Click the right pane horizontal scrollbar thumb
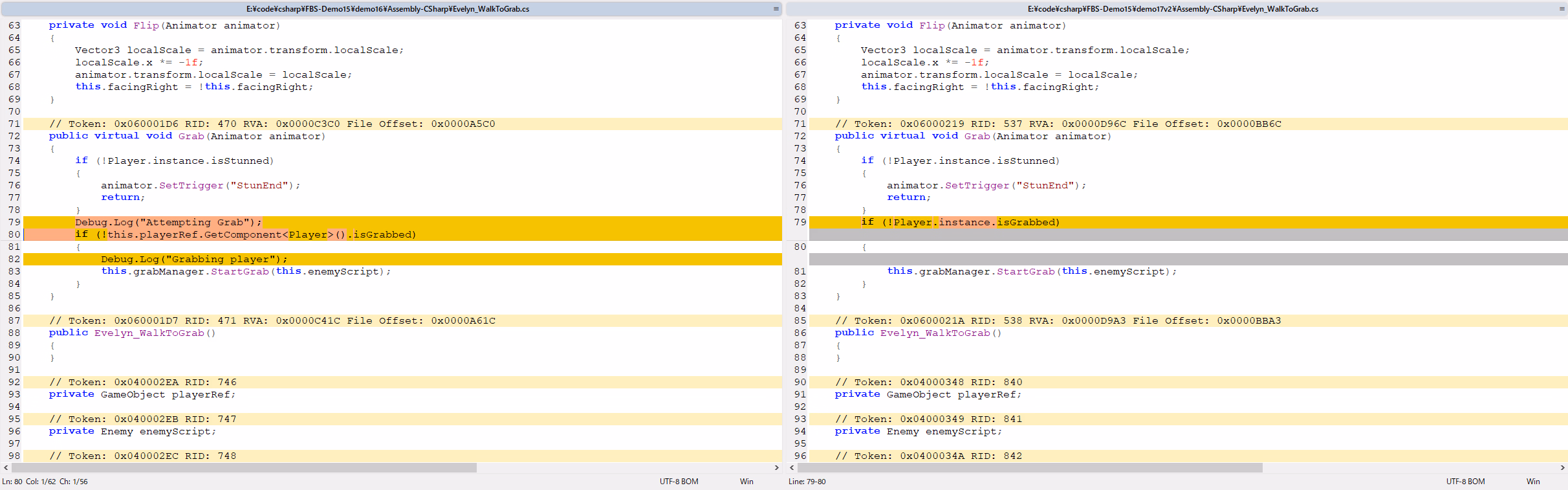1568x490 pixels. click(x=1030, y=467)
